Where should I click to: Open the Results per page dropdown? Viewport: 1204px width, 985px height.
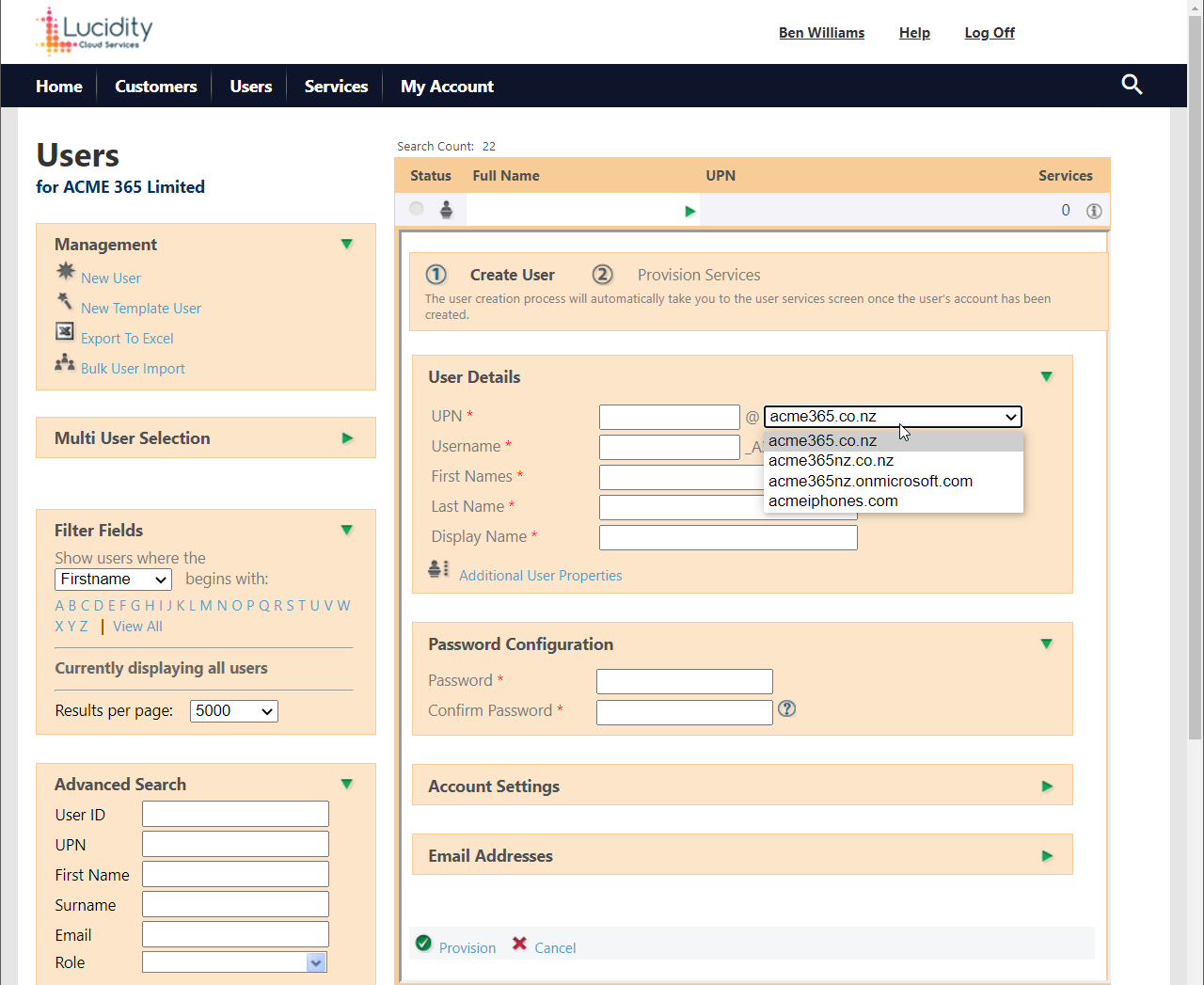click(x=234, y=711)
